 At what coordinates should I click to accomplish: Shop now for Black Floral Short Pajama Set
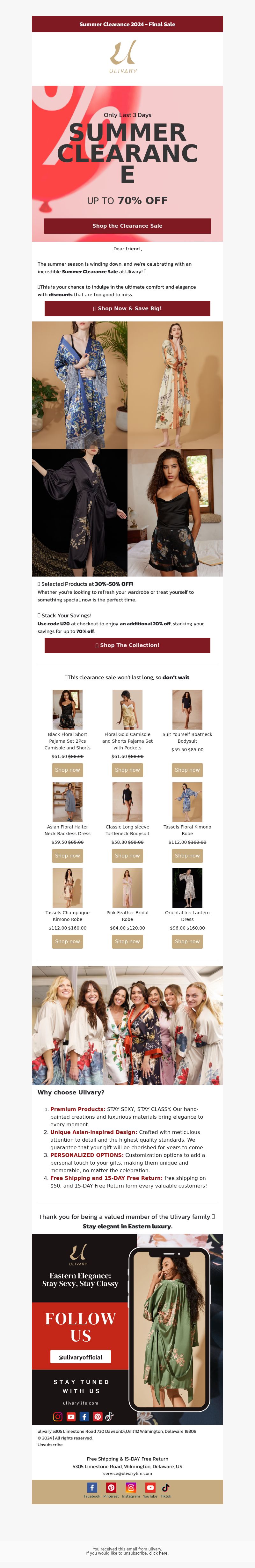[68, 770]
